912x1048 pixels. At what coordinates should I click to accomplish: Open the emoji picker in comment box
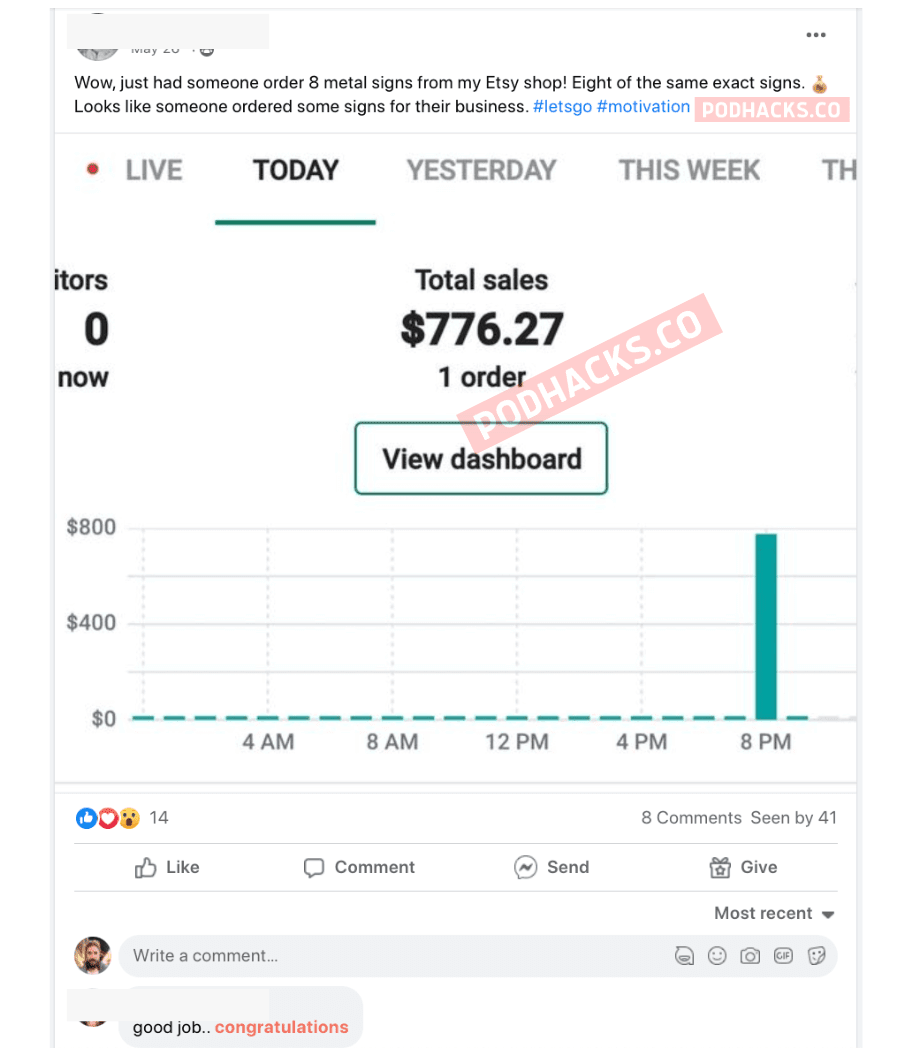(x=717, y=956)
